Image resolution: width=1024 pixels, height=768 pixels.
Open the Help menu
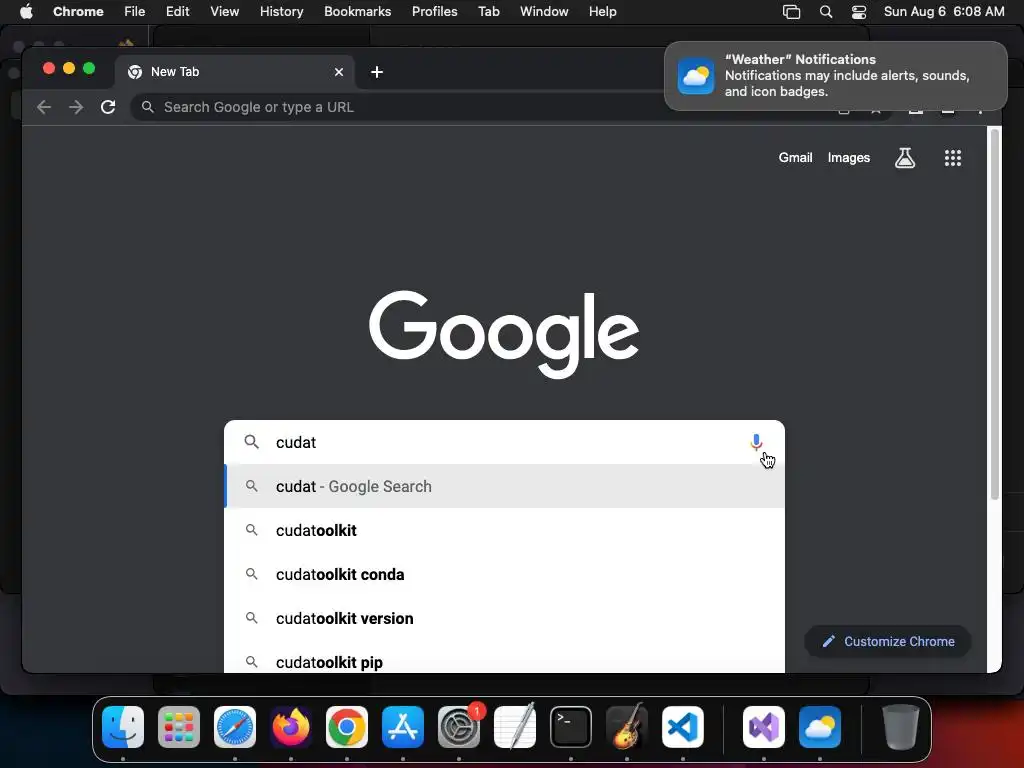(602, 12)
